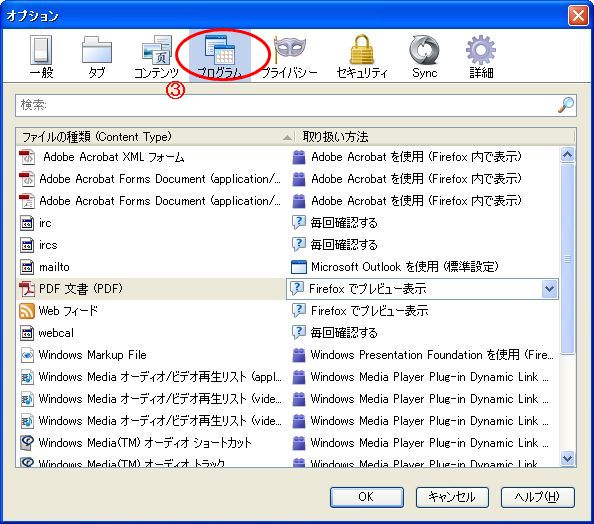Open the Sync options panel
594x524 pixels.
(x=424, y=57)
